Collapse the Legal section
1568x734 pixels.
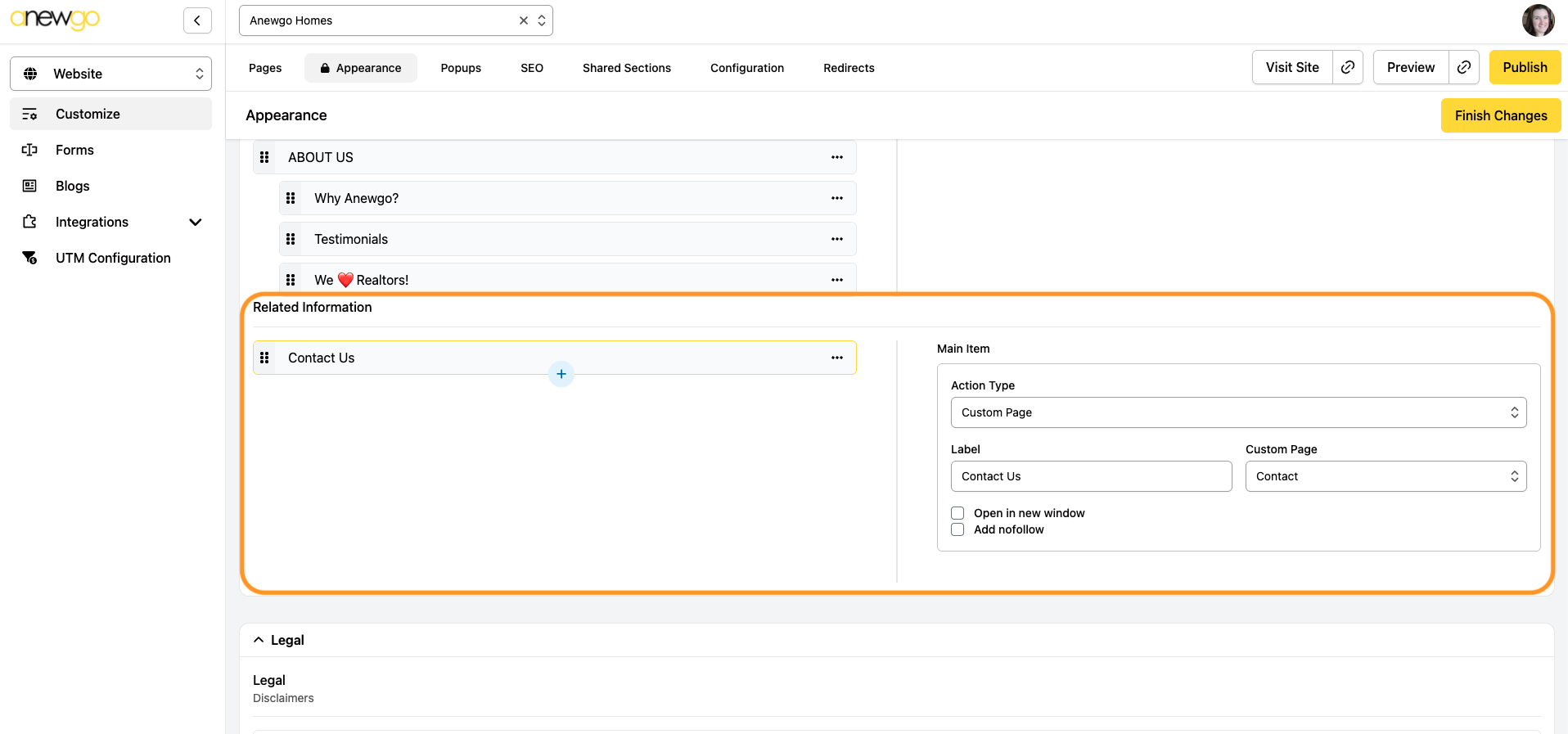pos(259,640)
